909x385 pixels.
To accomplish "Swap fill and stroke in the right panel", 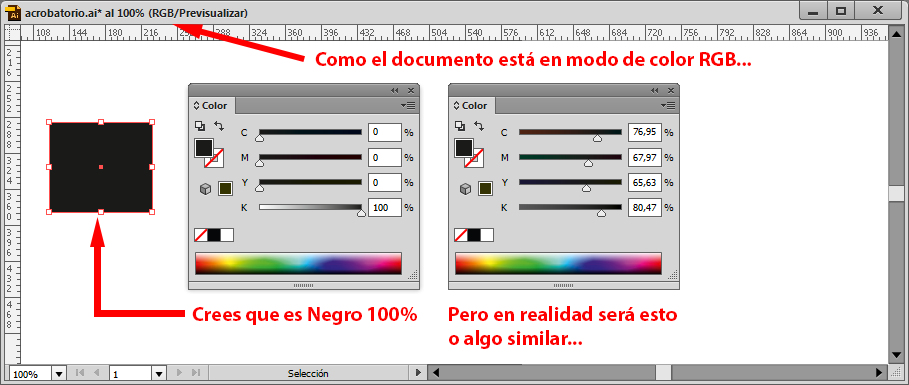I will [x=479, y=125].
